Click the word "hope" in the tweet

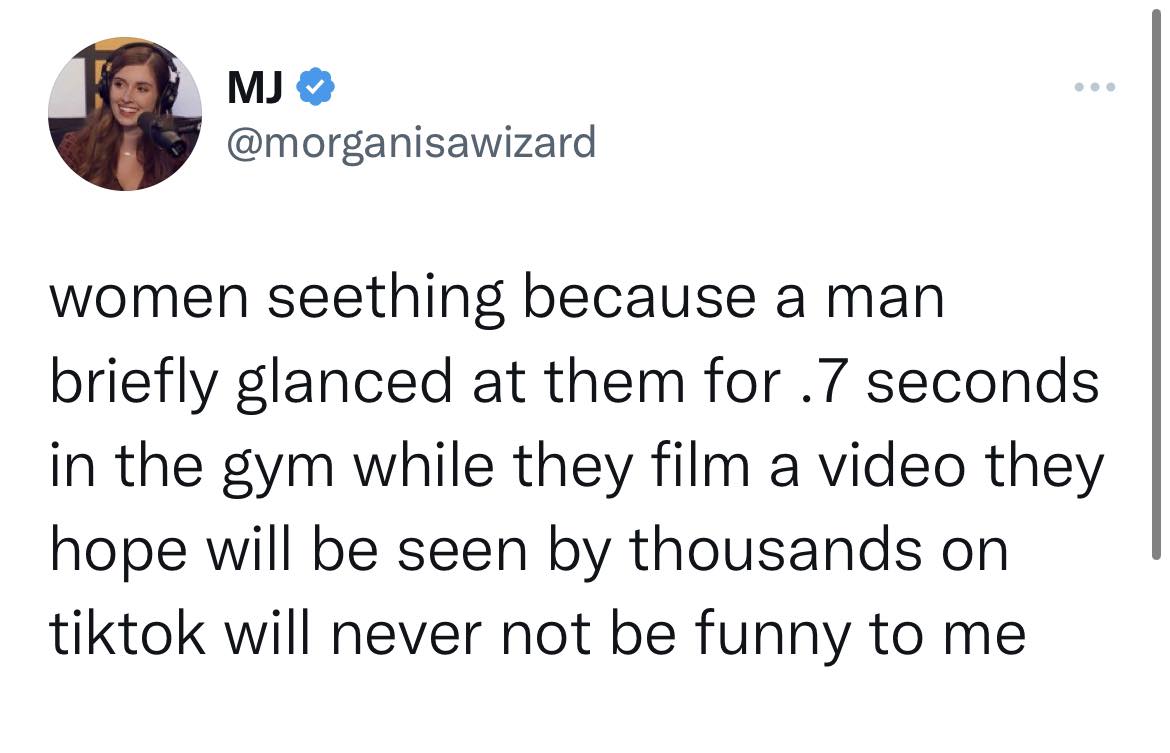point(113,553)
